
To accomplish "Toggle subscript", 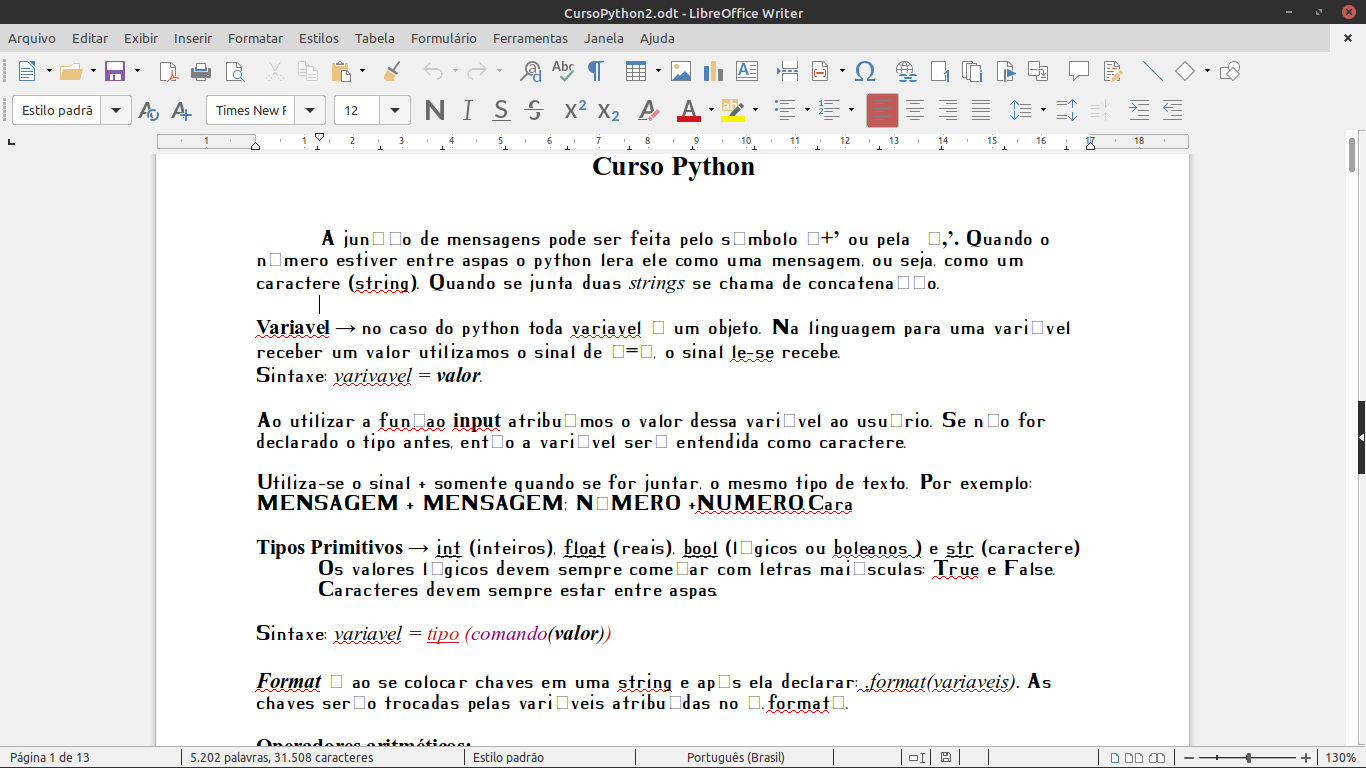I will tap(608, 110).
